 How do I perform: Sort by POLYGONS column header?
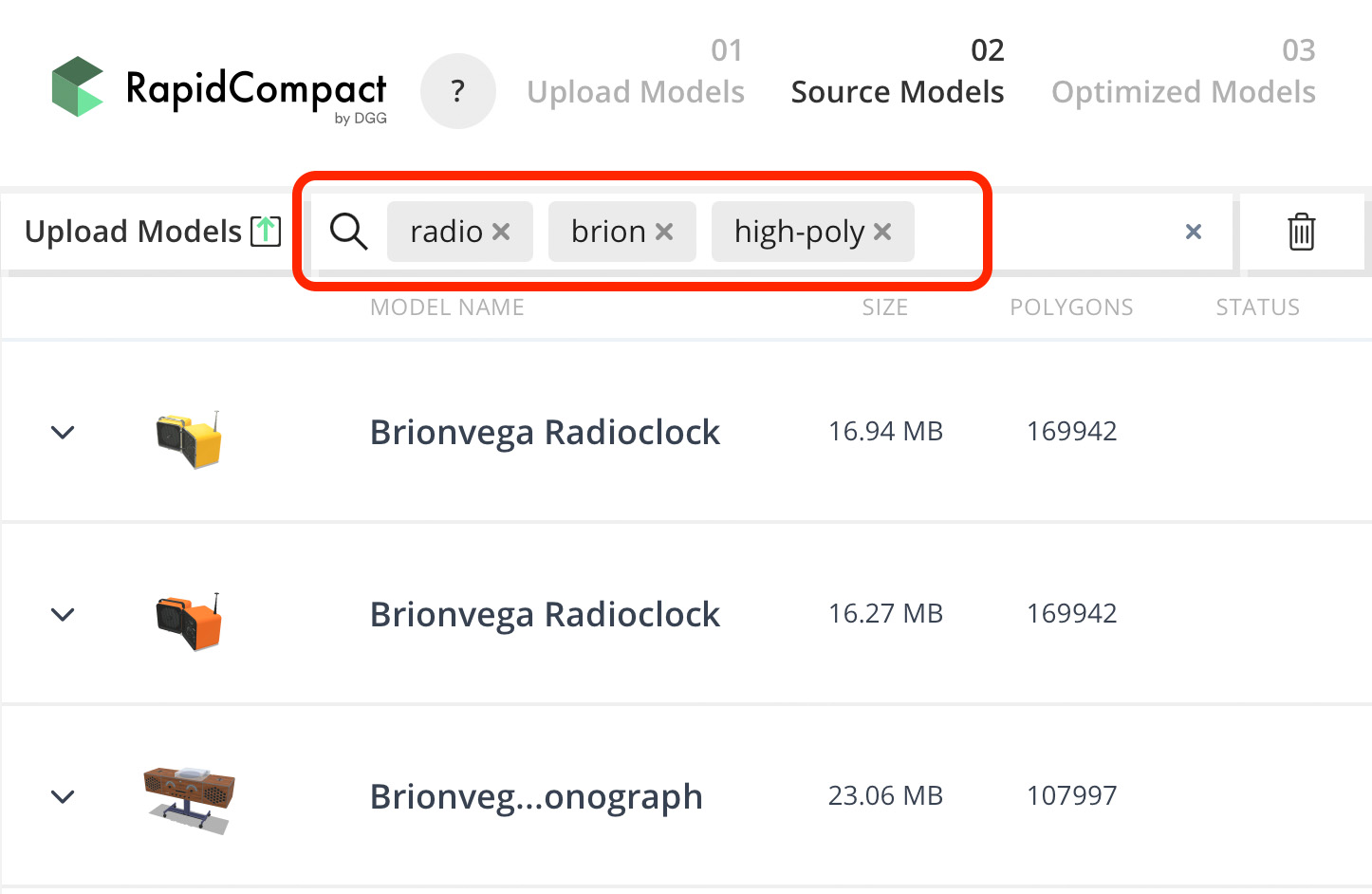(x=1071, y=307)
